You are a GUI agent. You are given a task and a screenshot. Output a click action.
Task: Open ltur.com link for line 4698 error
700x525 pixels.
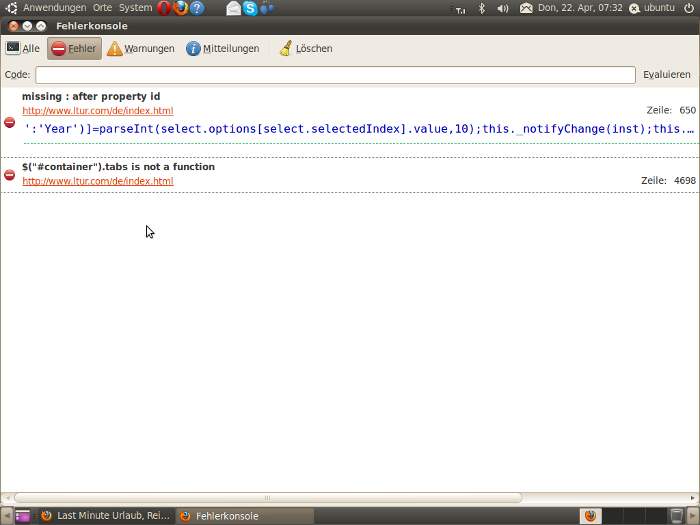pyautogui.click(x=98, y=181)
